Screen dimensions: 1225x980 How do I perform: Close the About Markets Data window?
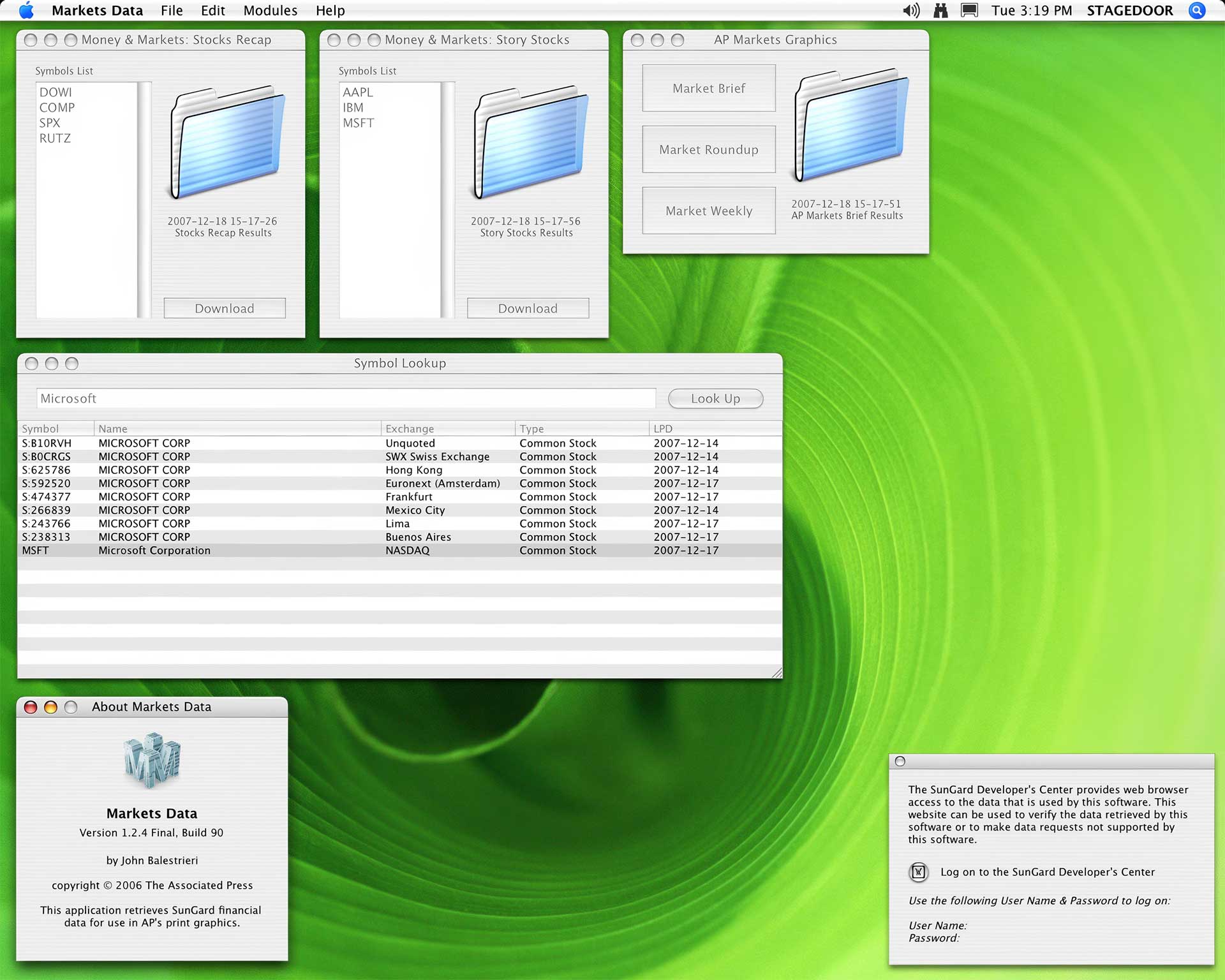tap(31, 707)
